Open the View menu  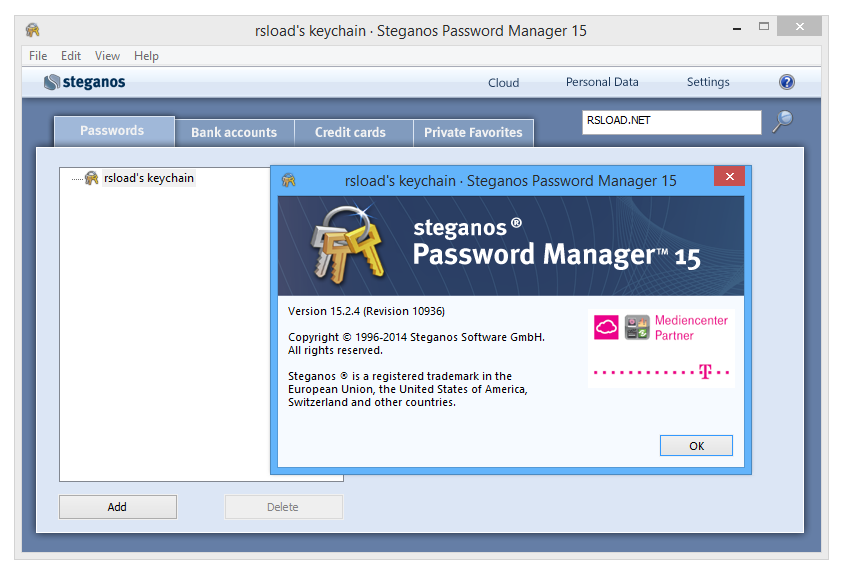tap(107, 56)
